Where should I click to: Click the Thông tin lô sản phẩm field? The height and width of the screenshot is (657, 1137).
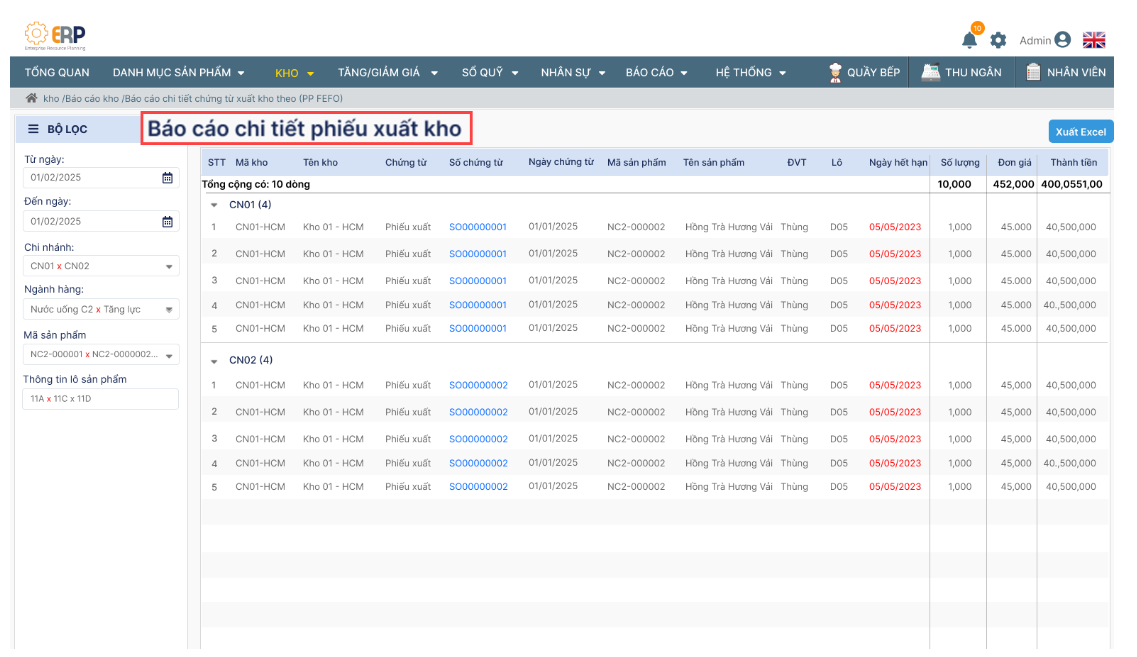[100, 399]
